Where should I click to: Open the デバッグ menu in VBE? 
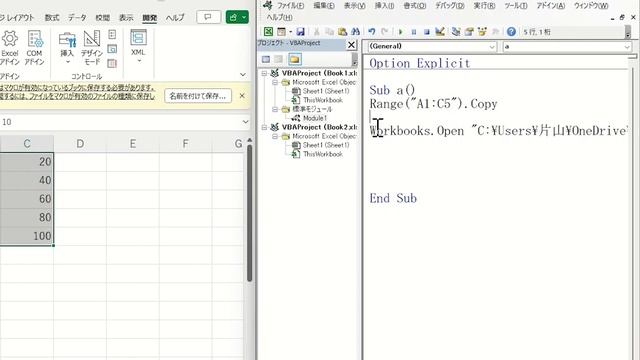point(450,6)
